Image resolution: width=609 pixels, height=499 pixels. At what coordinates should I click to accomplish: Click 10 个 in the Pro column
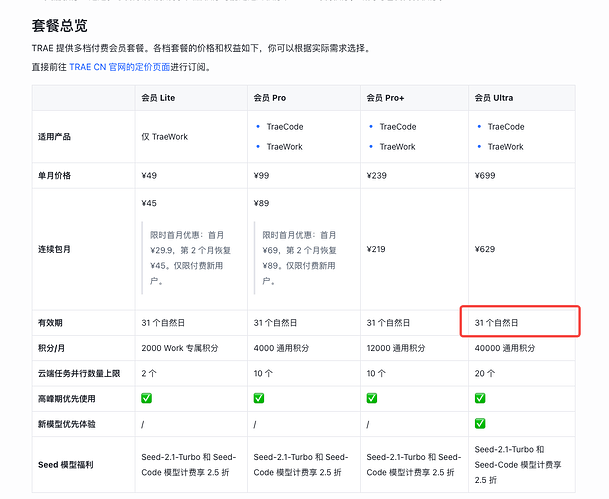[263, 373]
